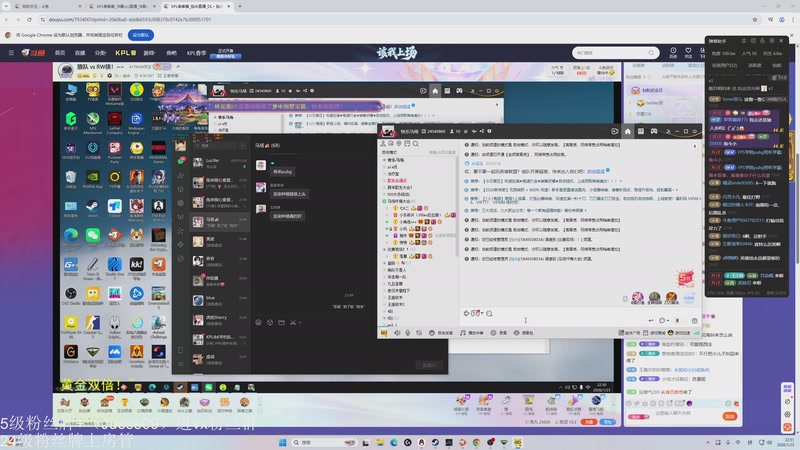Expand the 分类 dropdown in Douyu navigation
Screen dimensions: 800x450
101,53
